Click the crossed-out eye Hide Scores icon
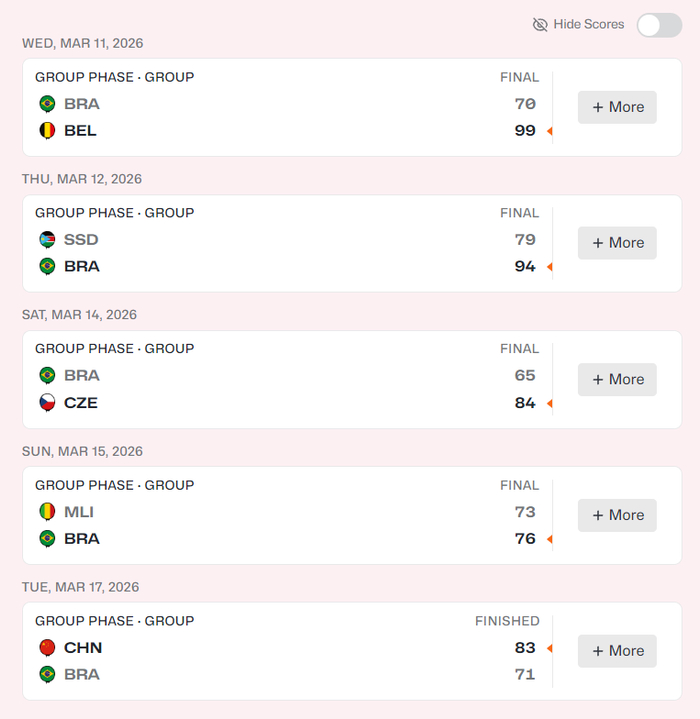 [x=540, y=24]
